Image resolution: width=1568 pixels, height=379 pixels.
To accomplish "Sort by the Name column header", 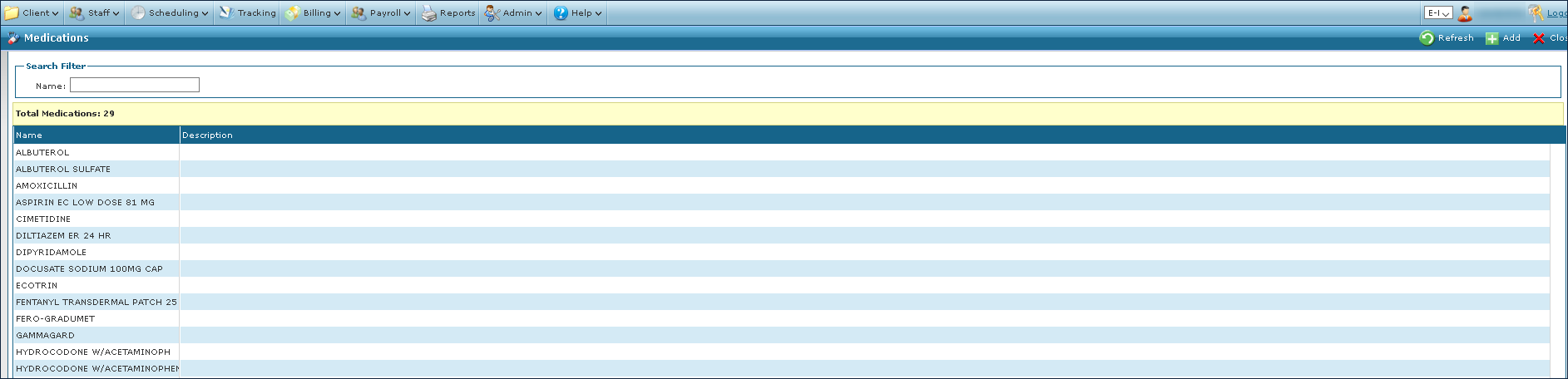I will [x=29, y=135].
